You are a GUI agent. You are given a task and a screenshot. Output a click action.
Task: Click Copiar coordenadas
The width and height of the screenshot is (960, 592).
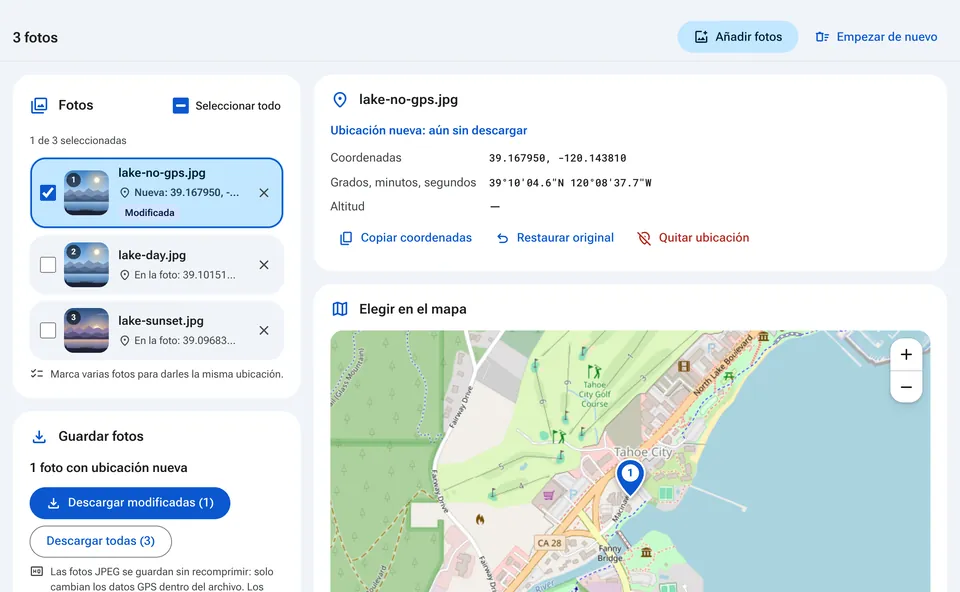click(406, 238)
